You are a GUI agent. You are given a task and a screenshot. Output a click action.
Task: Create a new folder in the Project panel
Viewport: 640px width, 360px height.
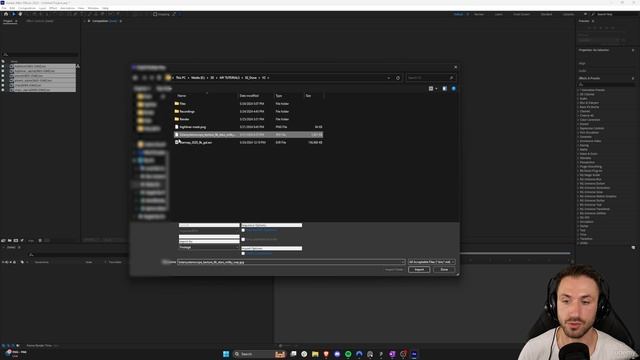pos(10,240)
